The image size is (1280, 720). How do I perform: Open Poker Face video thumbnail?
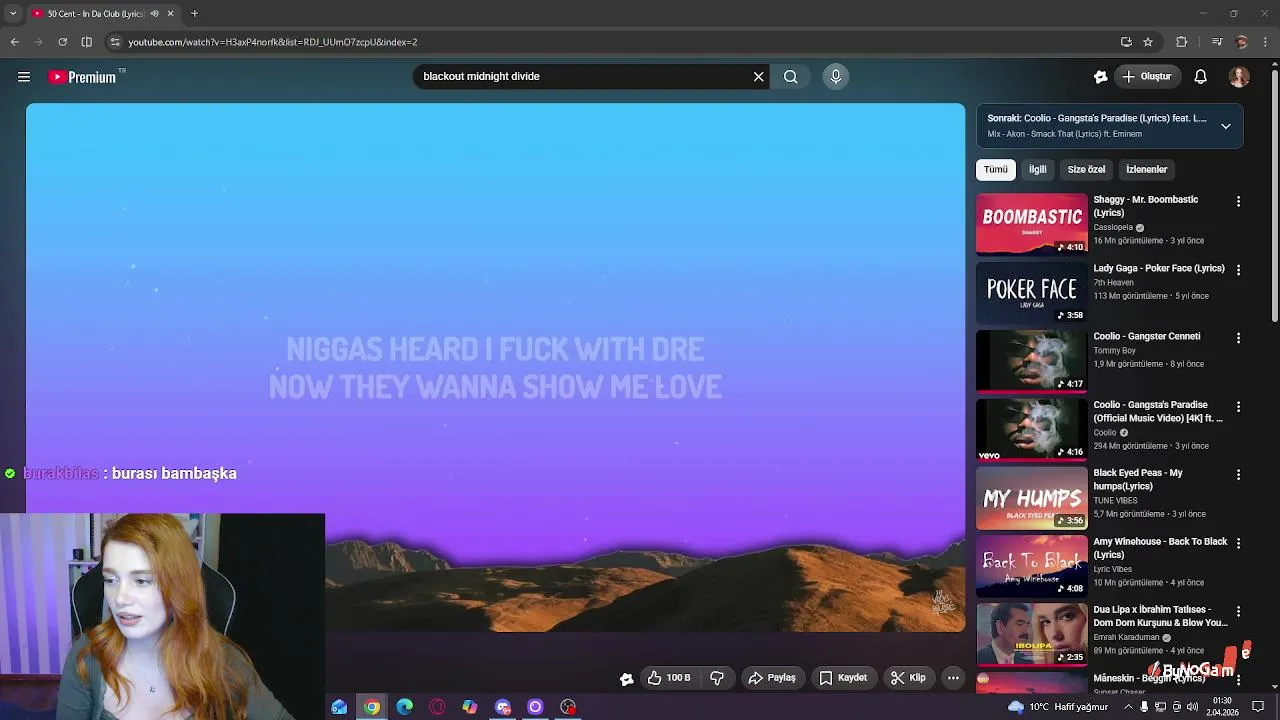click(1031, 292)
